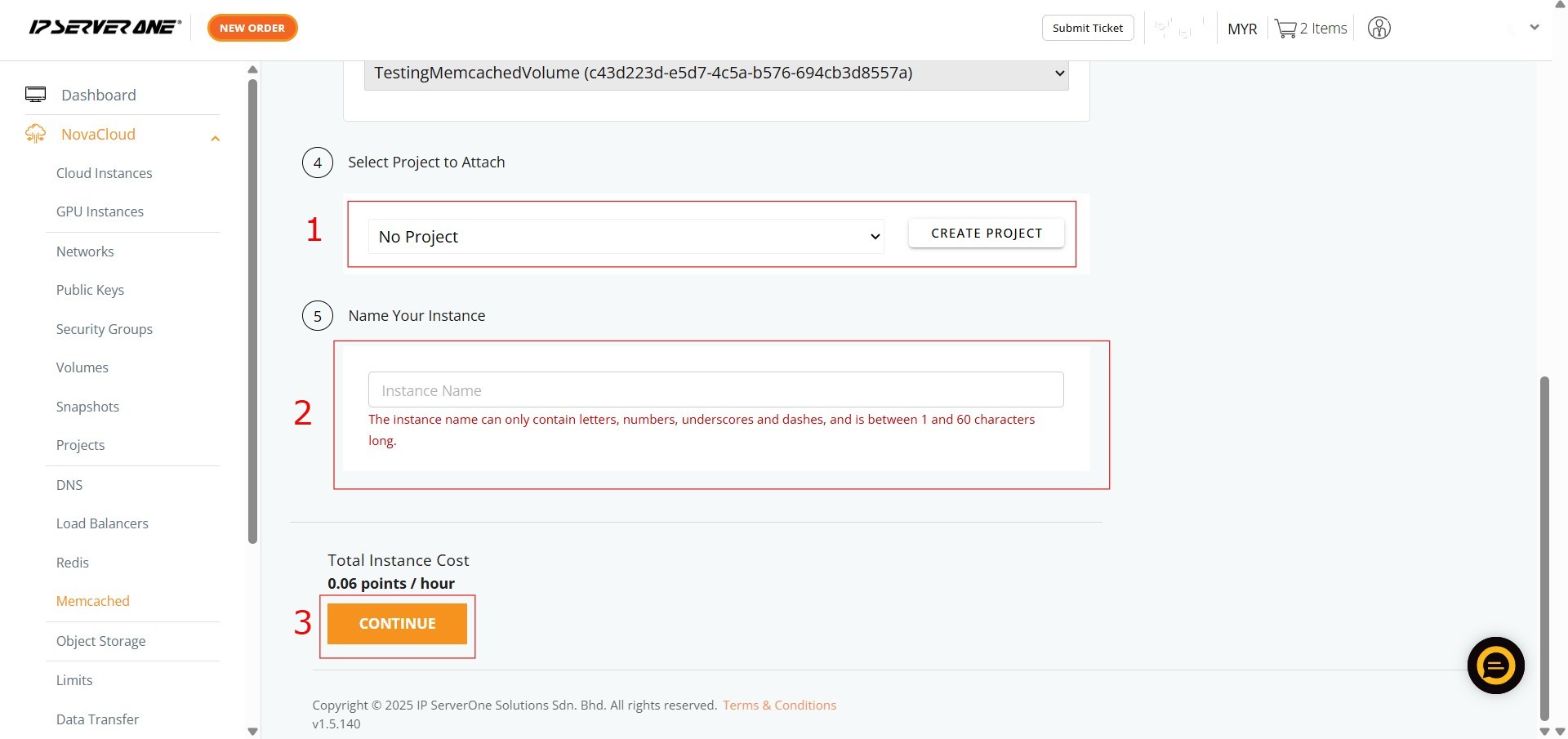Open the live chat bubble
Screen dimensions: 1568x739
coord(1495,666)
